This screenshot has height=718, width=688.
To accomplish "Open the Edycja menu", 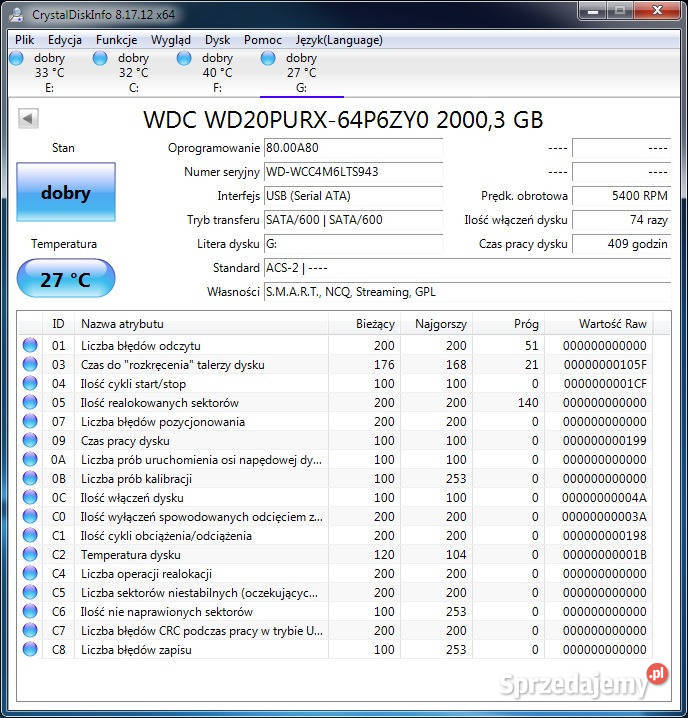I will point(65,40).
